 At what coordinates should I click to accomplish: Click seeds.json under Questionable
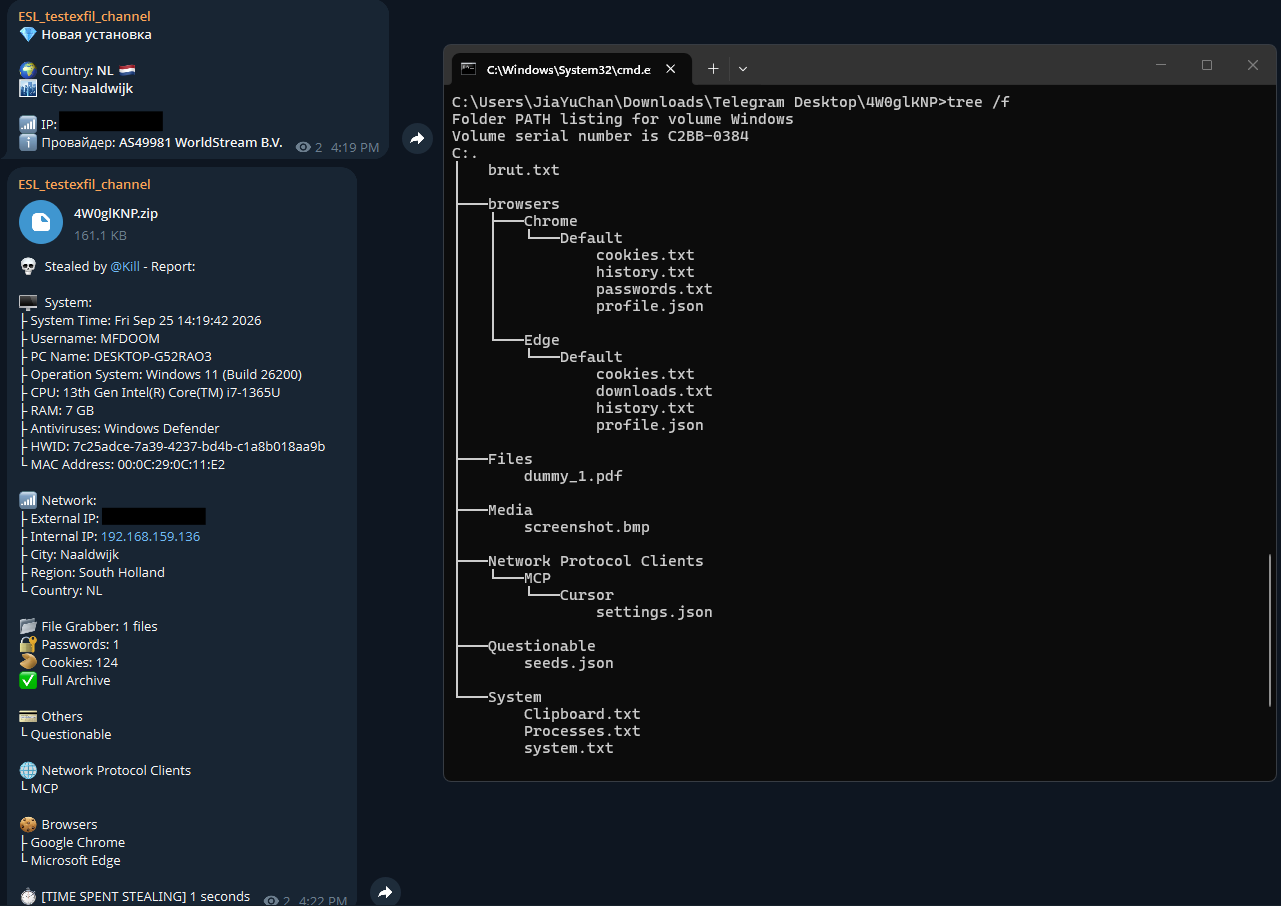tap(569, 663)
